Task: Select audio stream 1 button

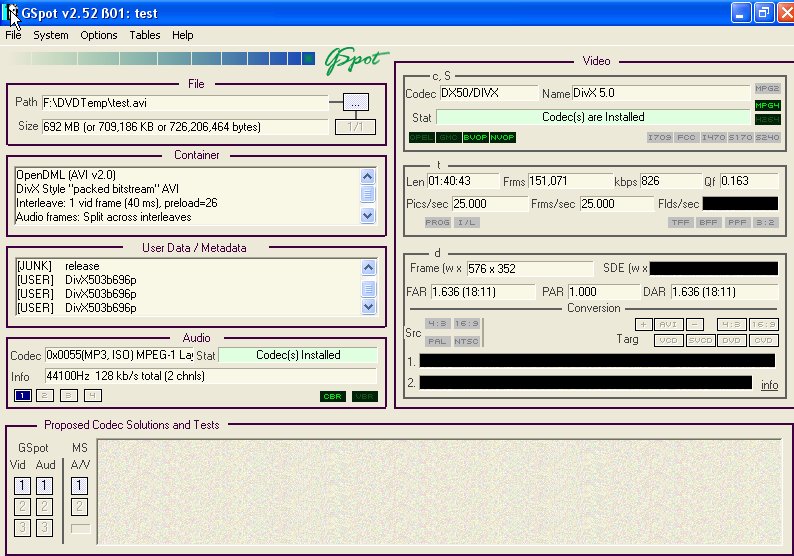Action: click(x=23, y=395)
